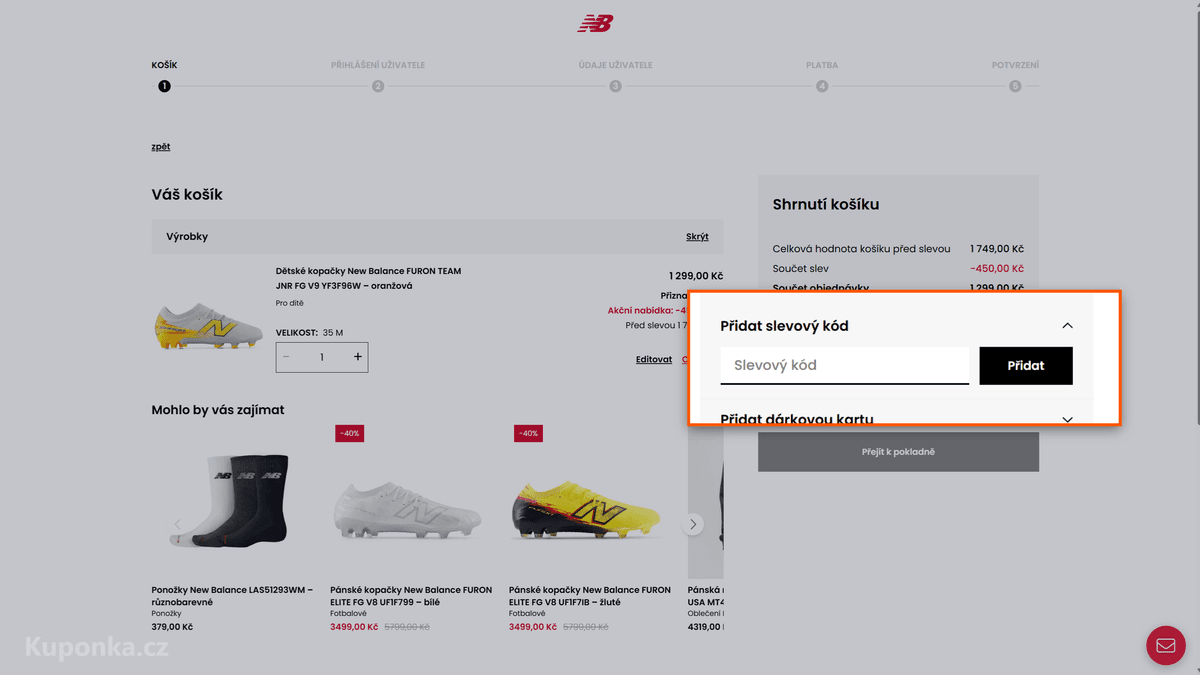Click the 379,00 Kč socks price
The width and height of the screenshot is (1200, 675).
[x=172, y=627]
